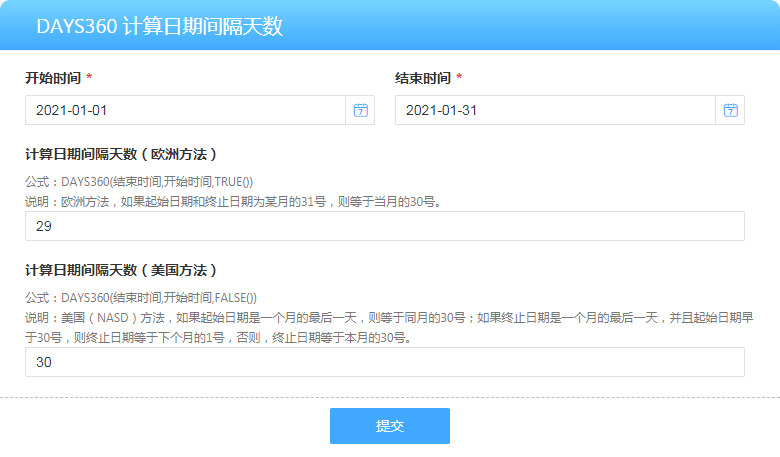Click the 欧洲方法 section heading
The height and width of the screenshot is (457, 780).
point(121,155)
